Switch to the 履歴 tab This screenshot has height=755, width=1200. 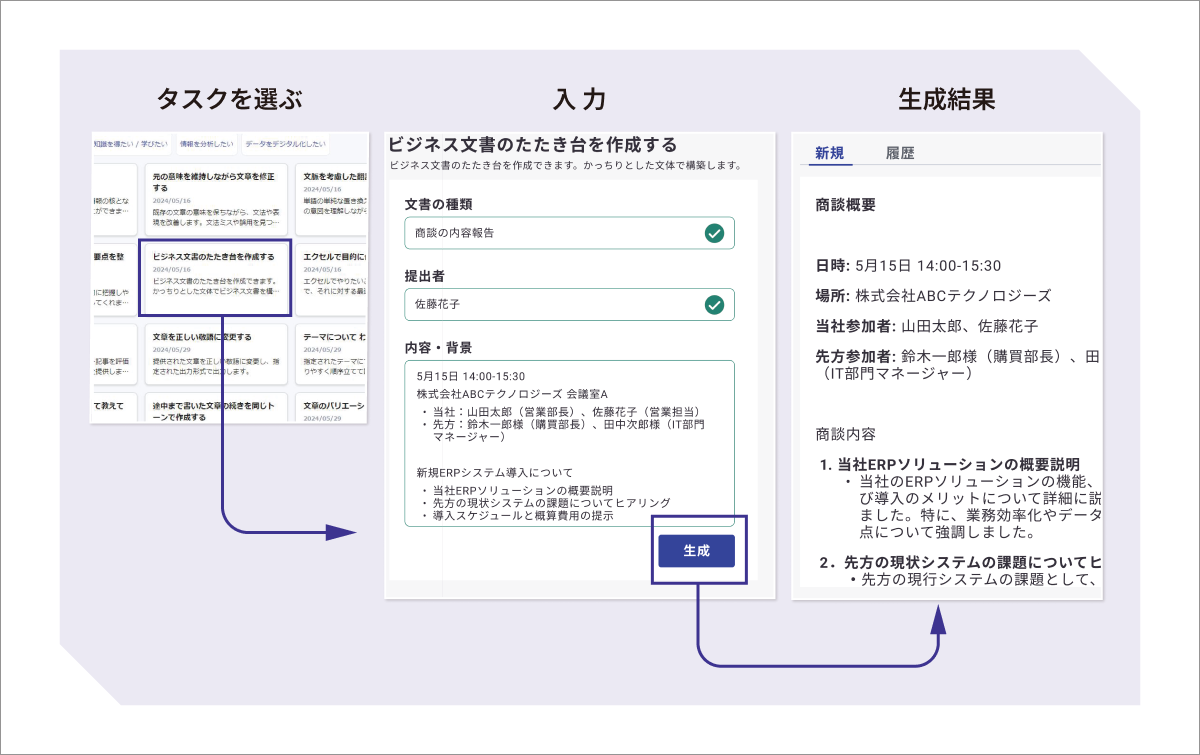900,153
